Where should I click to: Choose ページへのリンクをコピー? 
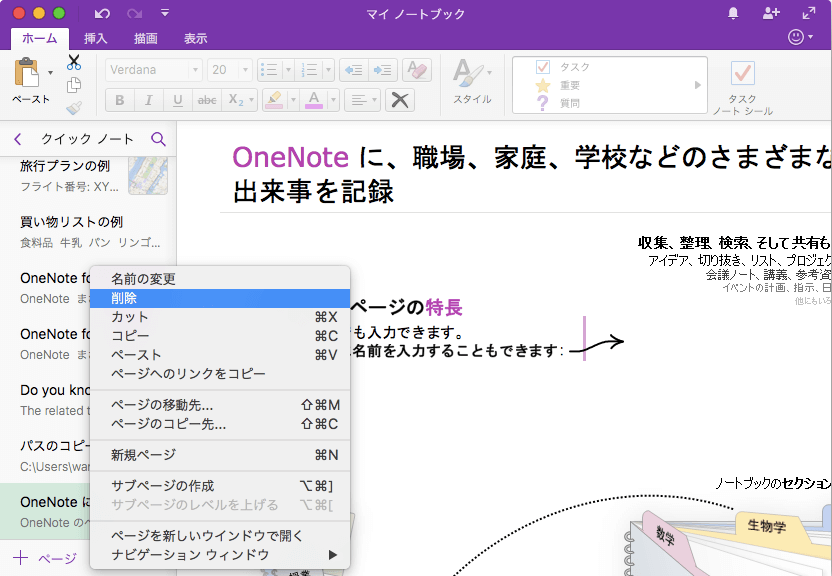click(x=220, y=374)
